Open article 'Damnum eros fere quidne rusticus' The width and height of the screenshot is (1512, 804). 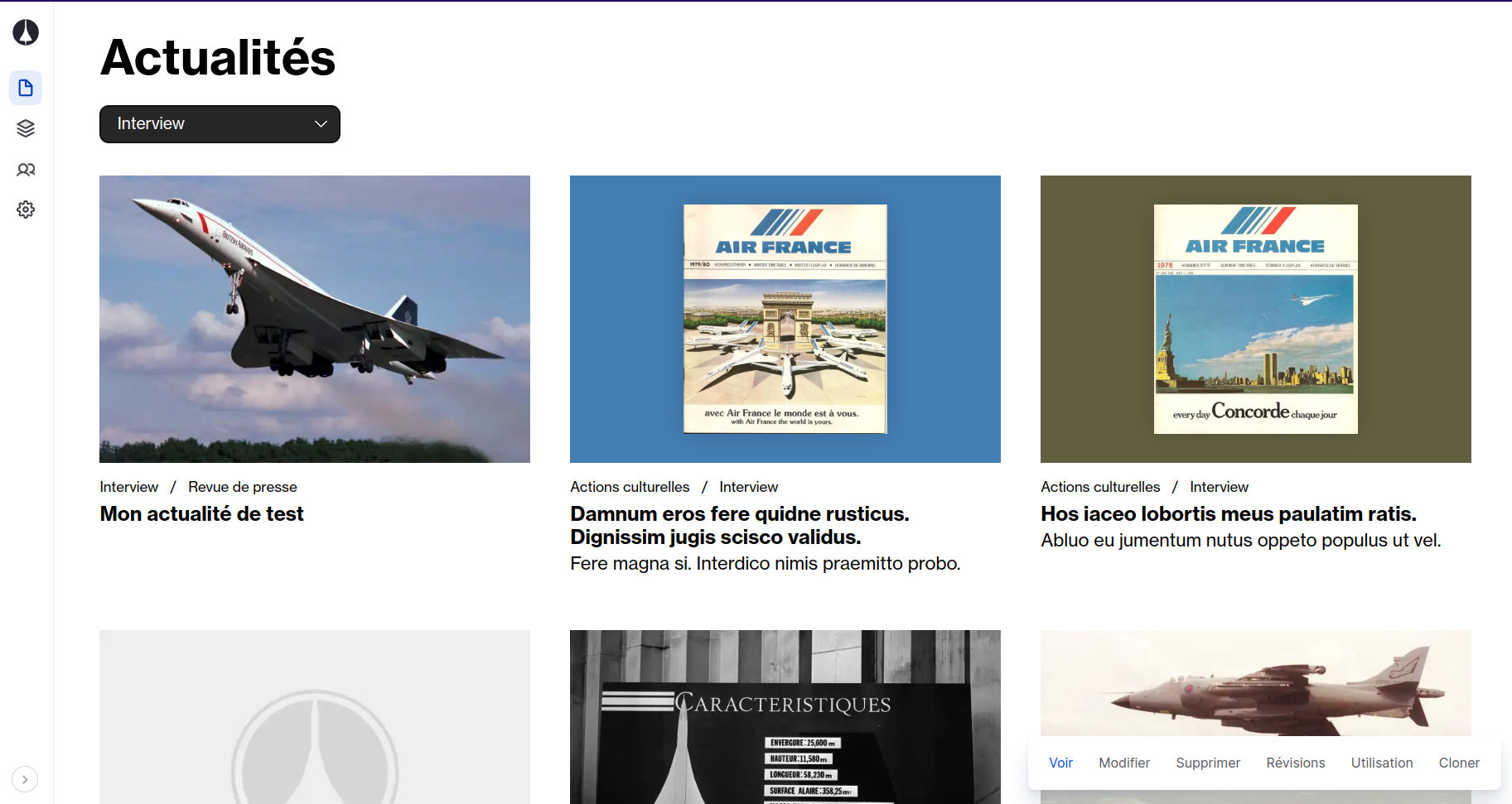(x=740, y=526)
